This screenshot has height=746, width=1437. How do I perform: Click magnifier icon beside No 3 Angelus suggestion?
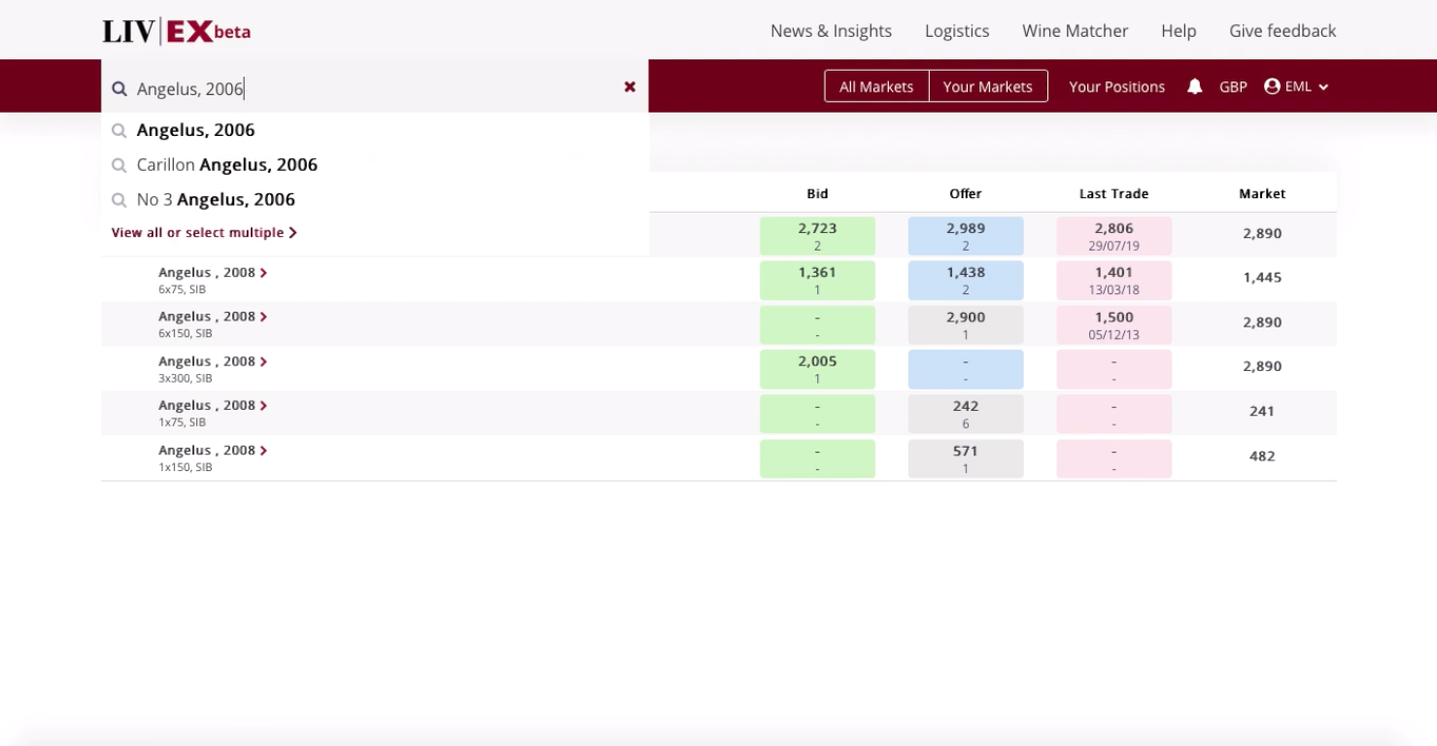point(119,200)
